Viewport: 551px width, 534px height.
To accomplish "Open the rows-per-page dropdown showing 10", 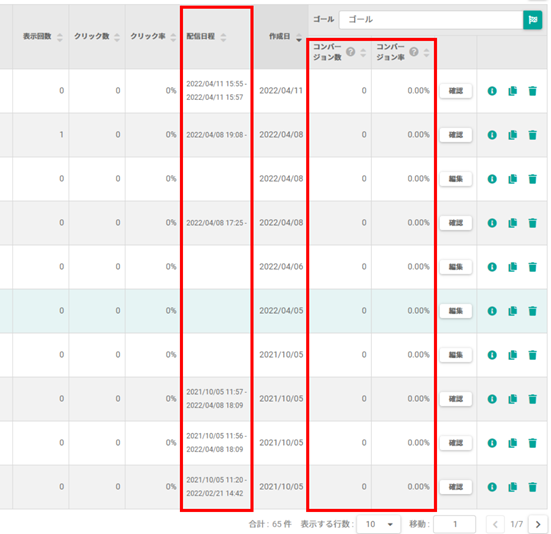I will tap(378, 524).
